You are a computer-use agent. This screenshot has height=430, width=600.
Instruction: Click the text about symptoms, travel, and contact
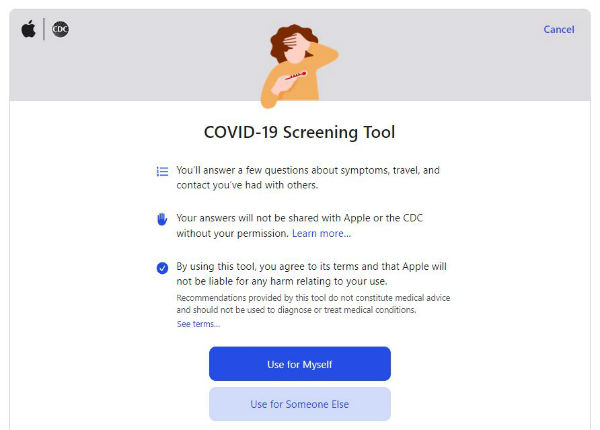click(x=308, y=178)
